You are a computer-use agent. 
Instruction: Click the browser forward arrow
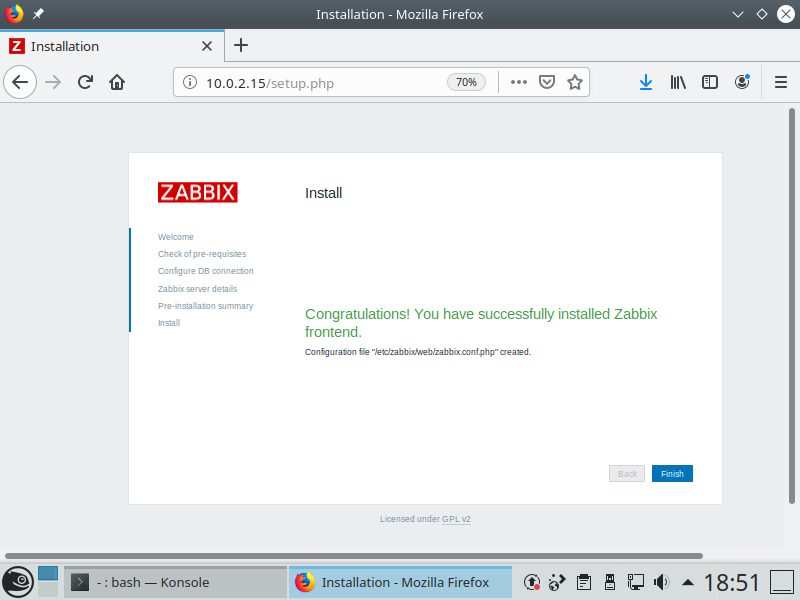53,82
